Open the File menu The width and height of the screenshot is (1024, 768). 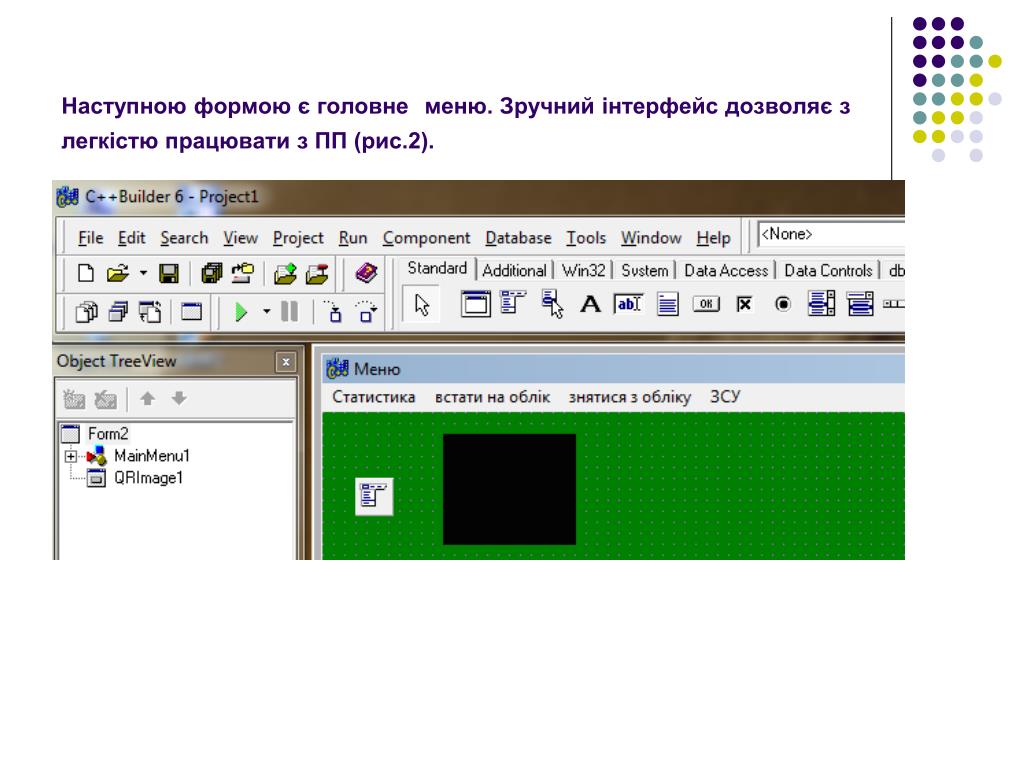coord(91,238)
